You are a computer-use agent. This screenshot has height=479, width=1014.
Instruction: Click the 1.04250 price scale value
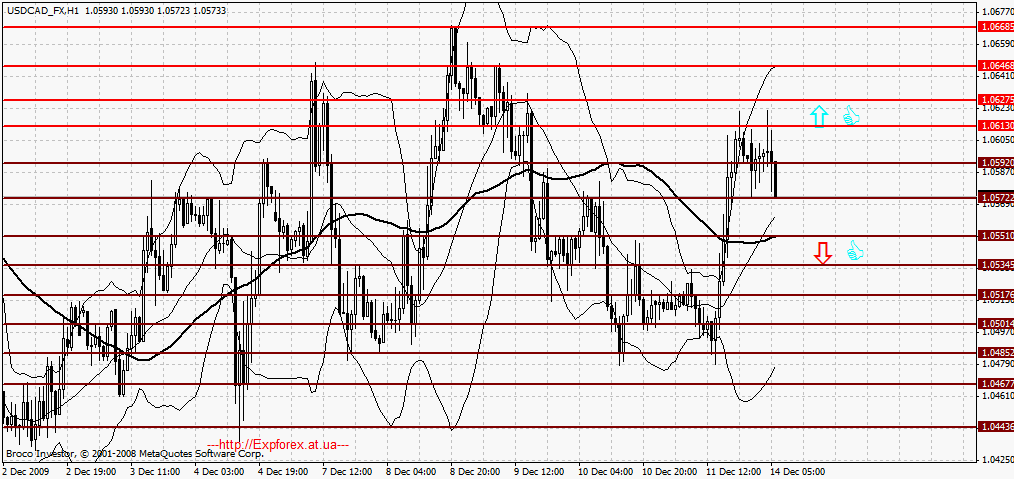coord(997,460)
